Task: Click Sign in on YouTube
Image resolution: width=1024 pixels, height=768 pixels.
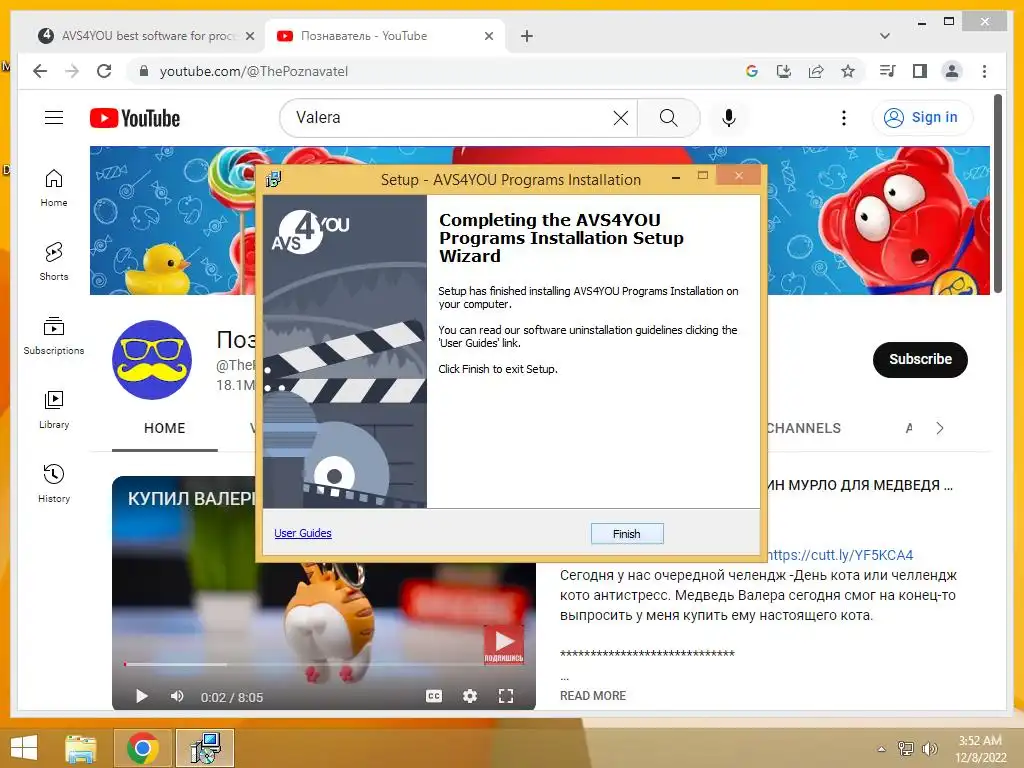Action: (x=921, y=118)
